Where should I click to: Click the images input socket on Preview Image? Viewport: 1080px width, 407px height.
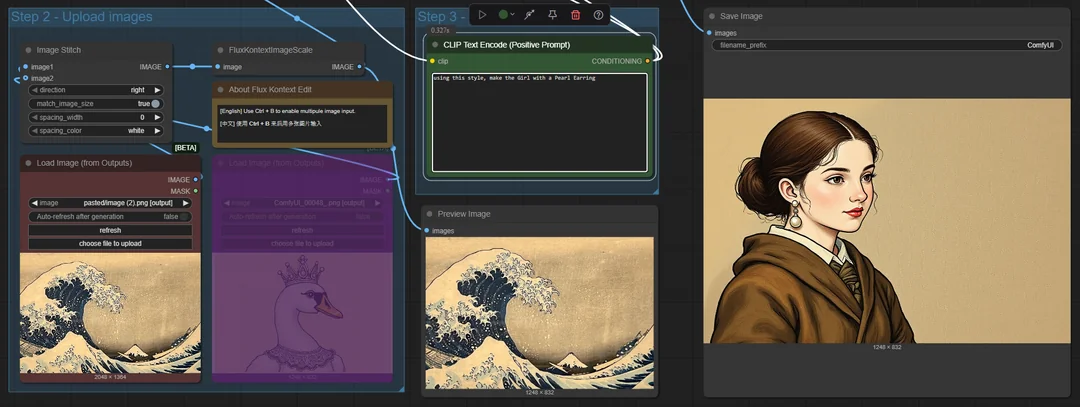[x=426, y=230]
